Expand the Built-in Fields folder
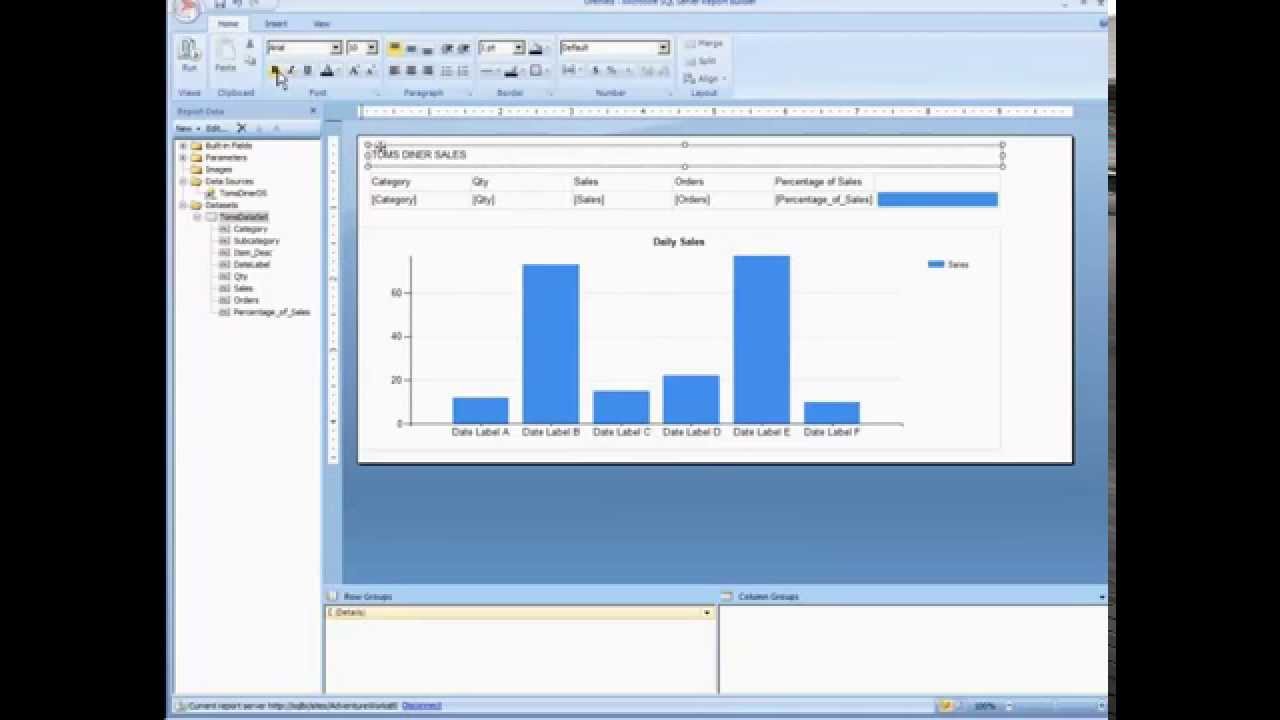This screenshot has width=1280, height=720. (x=183, y=146)
